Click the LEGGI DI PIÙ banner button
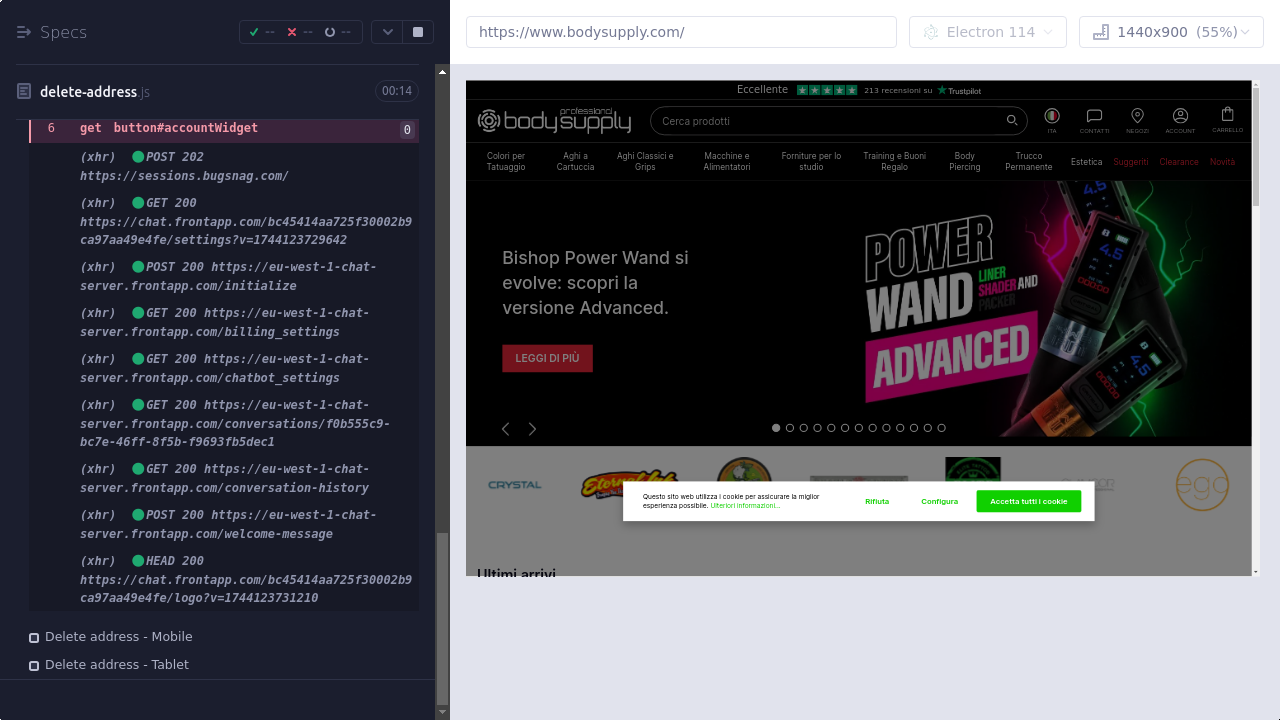 tap(547, 358)
